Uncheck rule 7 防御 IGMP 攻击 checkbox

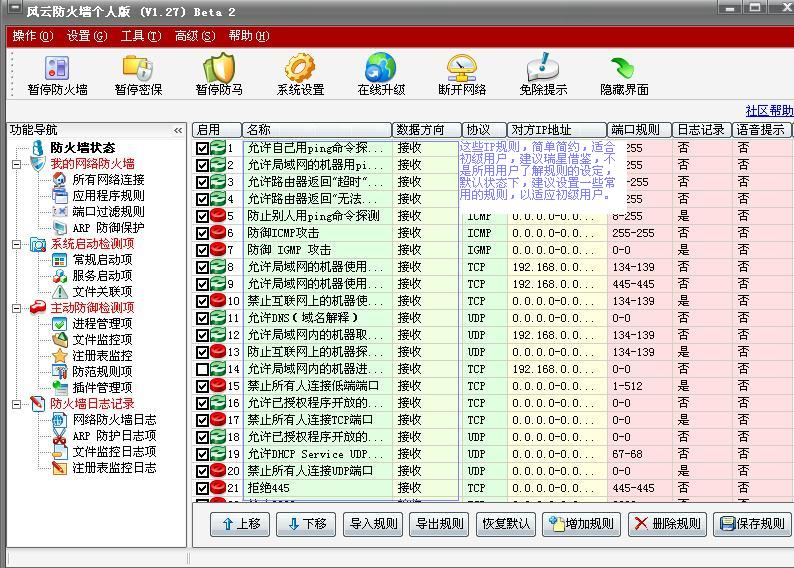(202, 250)
